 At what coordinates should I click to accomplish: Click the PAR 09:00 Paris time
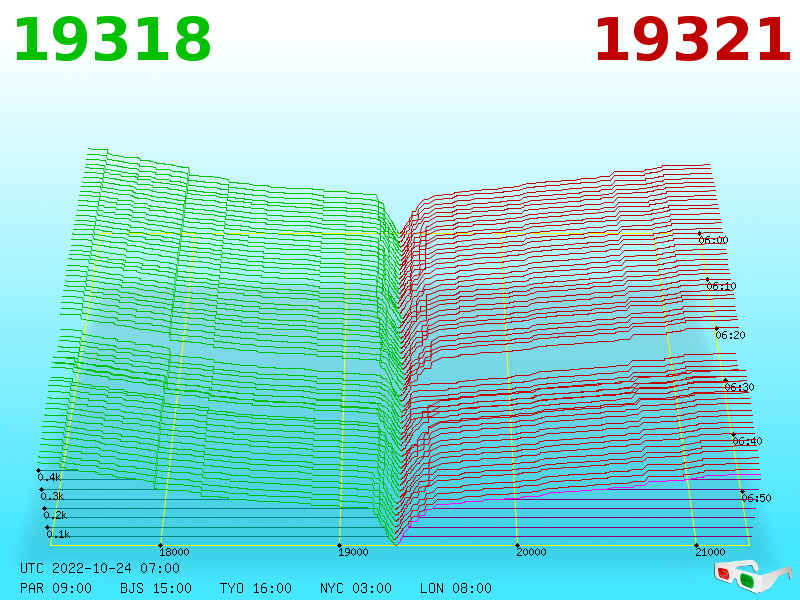click(x=56, y=588)
